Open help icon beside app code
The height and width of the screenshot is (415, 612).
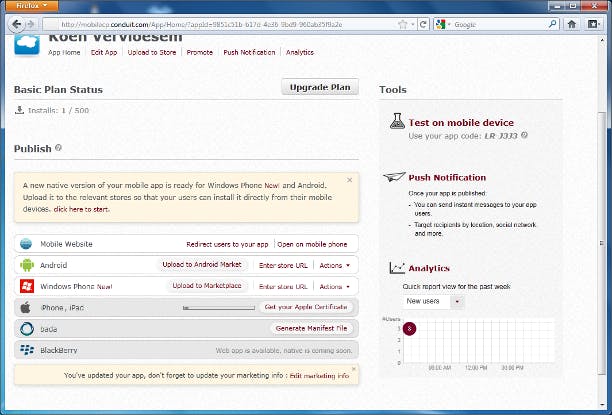pyautogui.click(x=525, y=135)
